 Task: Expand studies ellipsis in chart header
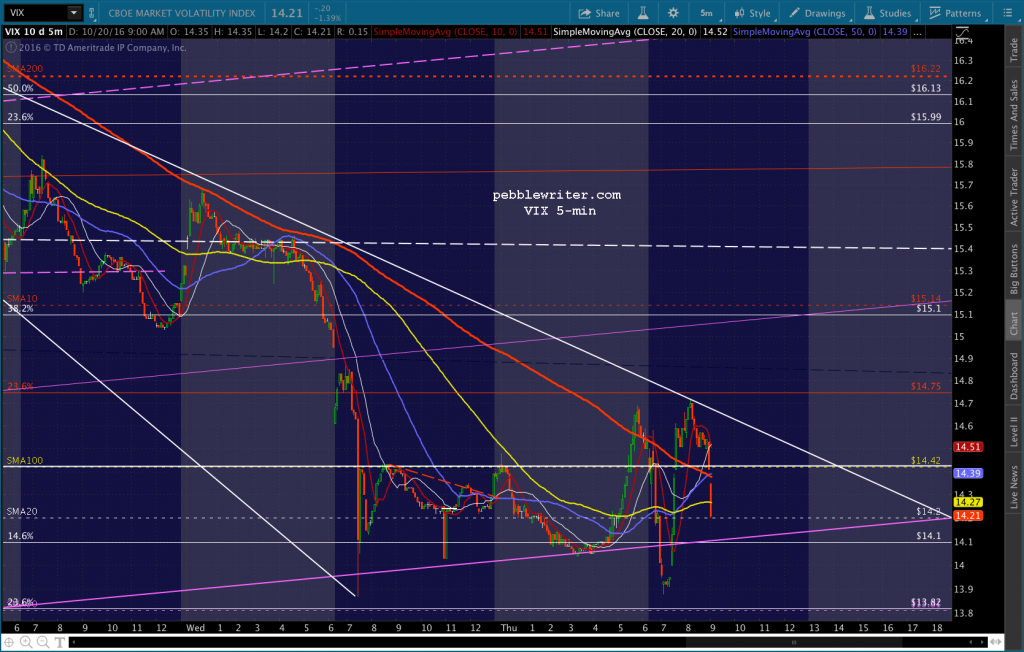coord(917,32)
